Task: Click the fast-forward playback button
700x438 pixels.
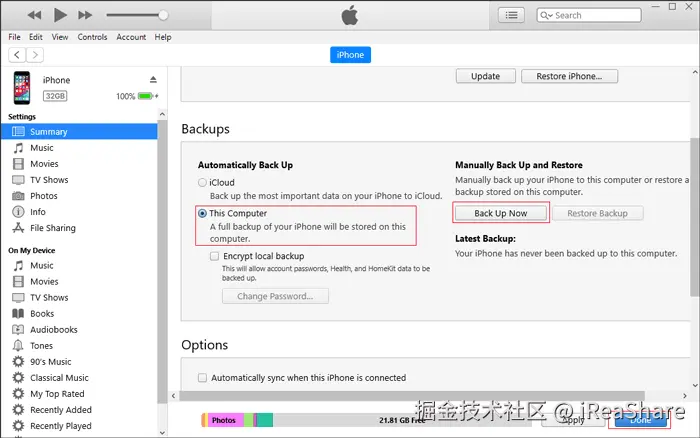Action: (x=85, y=15)
